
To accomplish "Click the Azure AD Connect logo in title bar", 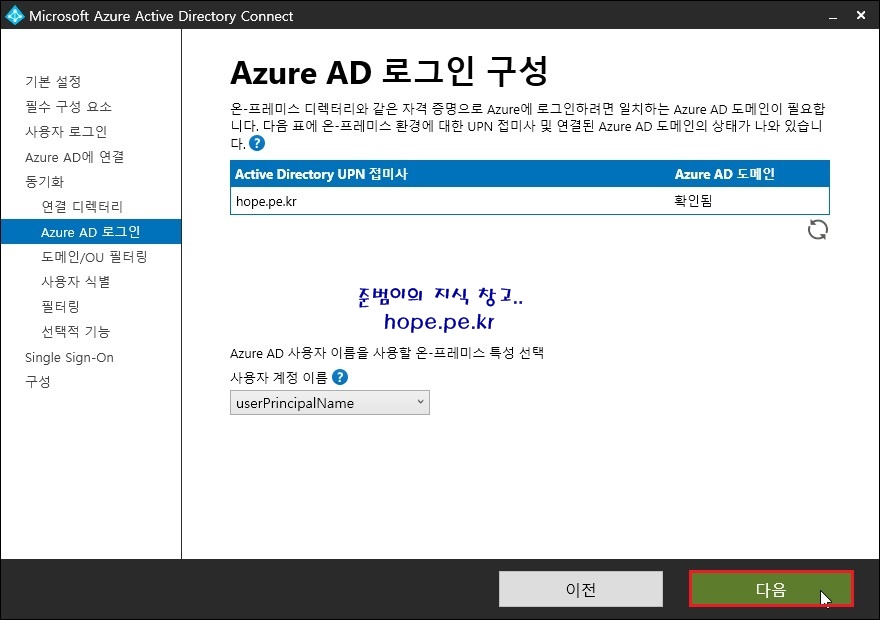I will coord(14,15).
